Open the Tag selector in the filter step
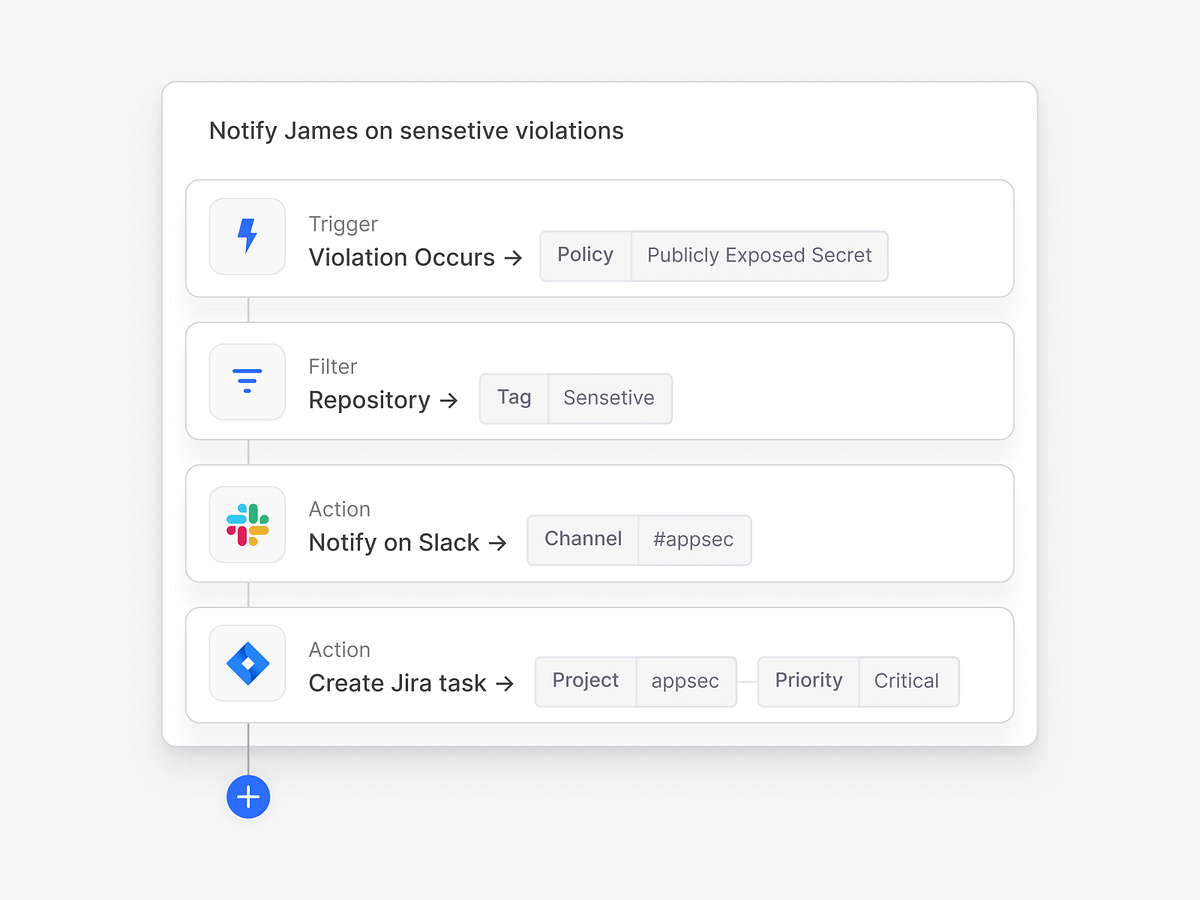 [x=513, y=397]
